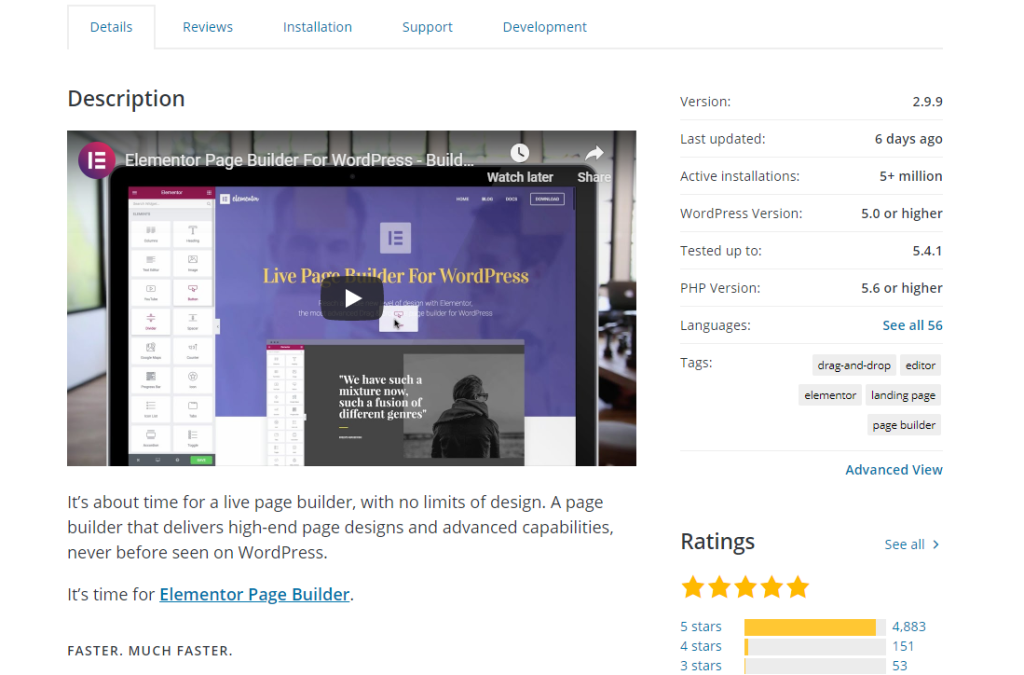Click the drag-and-drop tag

coord(852,366)
